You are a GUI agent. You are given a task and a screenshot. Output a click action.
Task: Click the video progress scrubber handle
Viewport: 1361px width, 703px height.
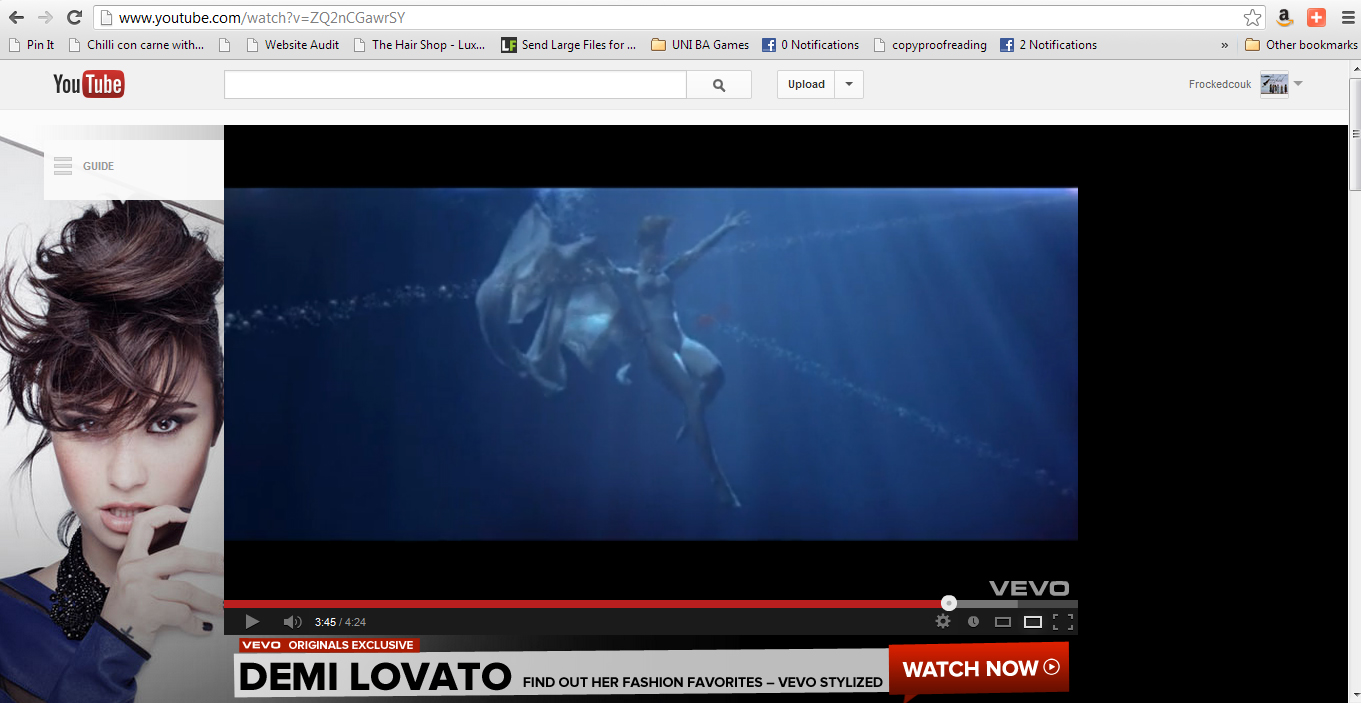[949, 603]
